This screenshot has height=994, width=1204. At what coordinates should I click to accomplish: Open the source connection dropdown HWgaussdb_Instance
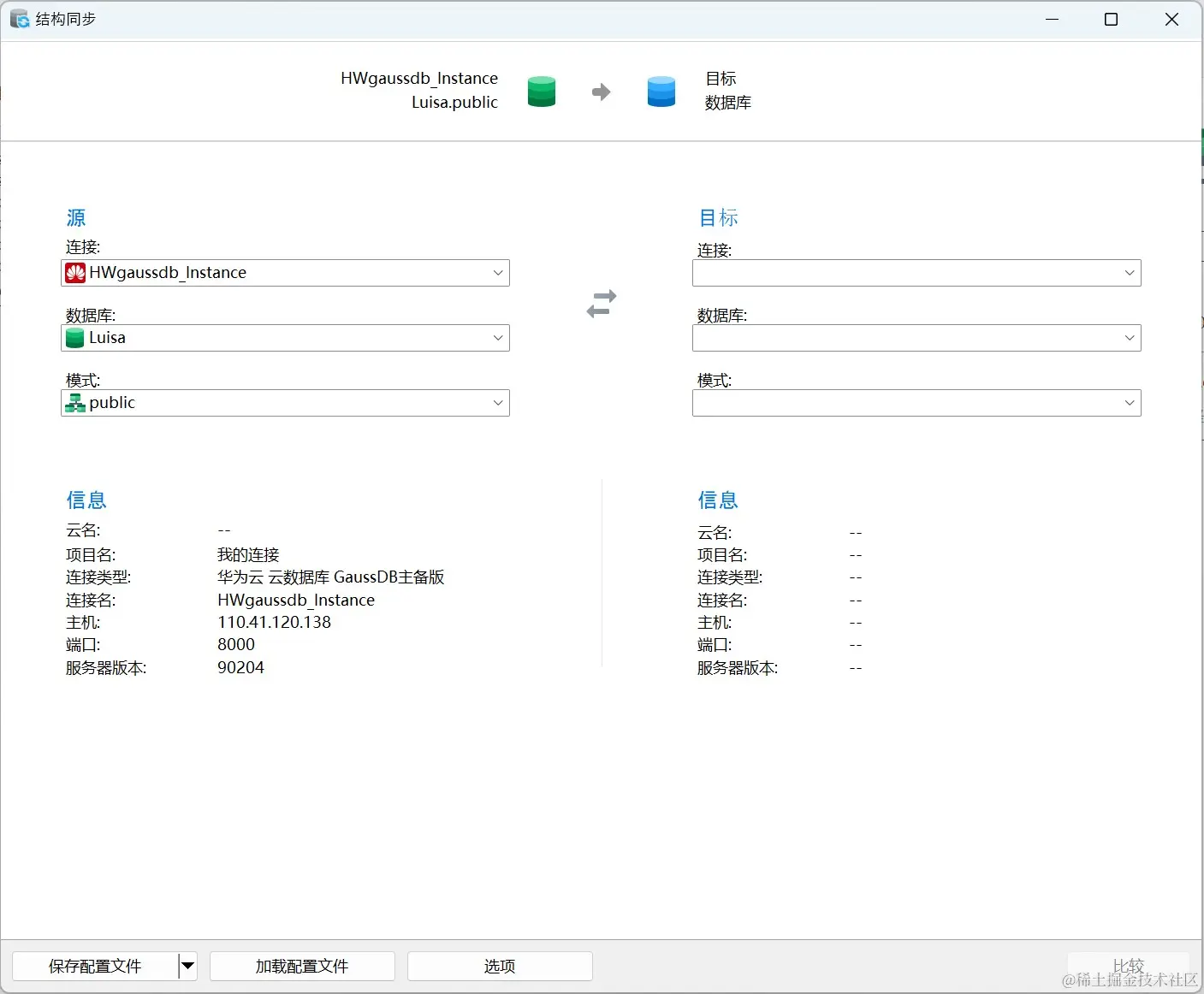click(x=286, y=273)
